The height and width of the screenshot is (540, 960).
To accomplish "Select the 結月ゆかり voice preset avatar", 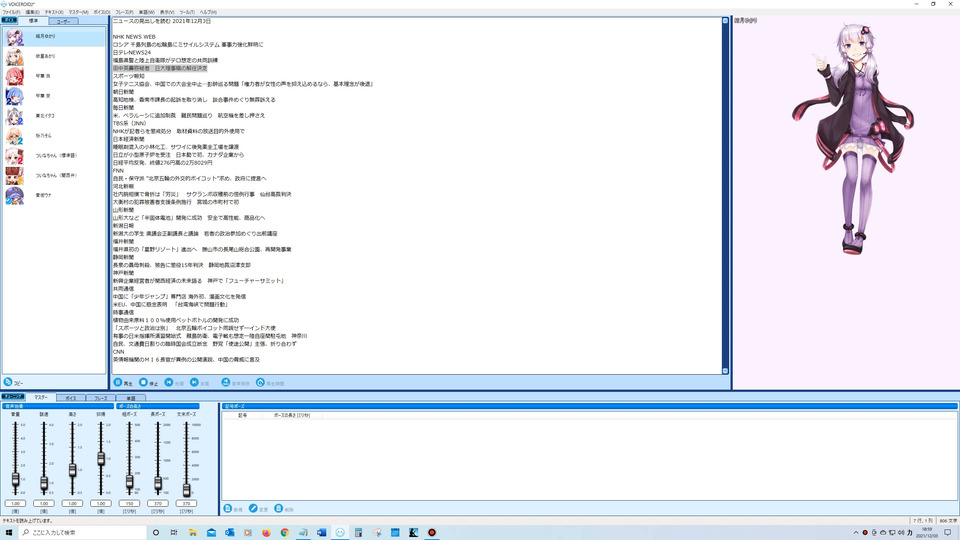I will tap(14, 37).
